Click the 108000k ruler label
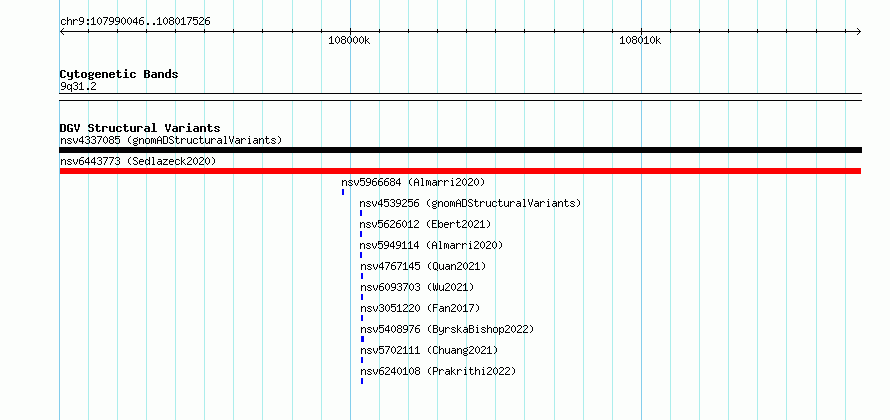Screen dimensions: 890x420 [x=349, y=40]
